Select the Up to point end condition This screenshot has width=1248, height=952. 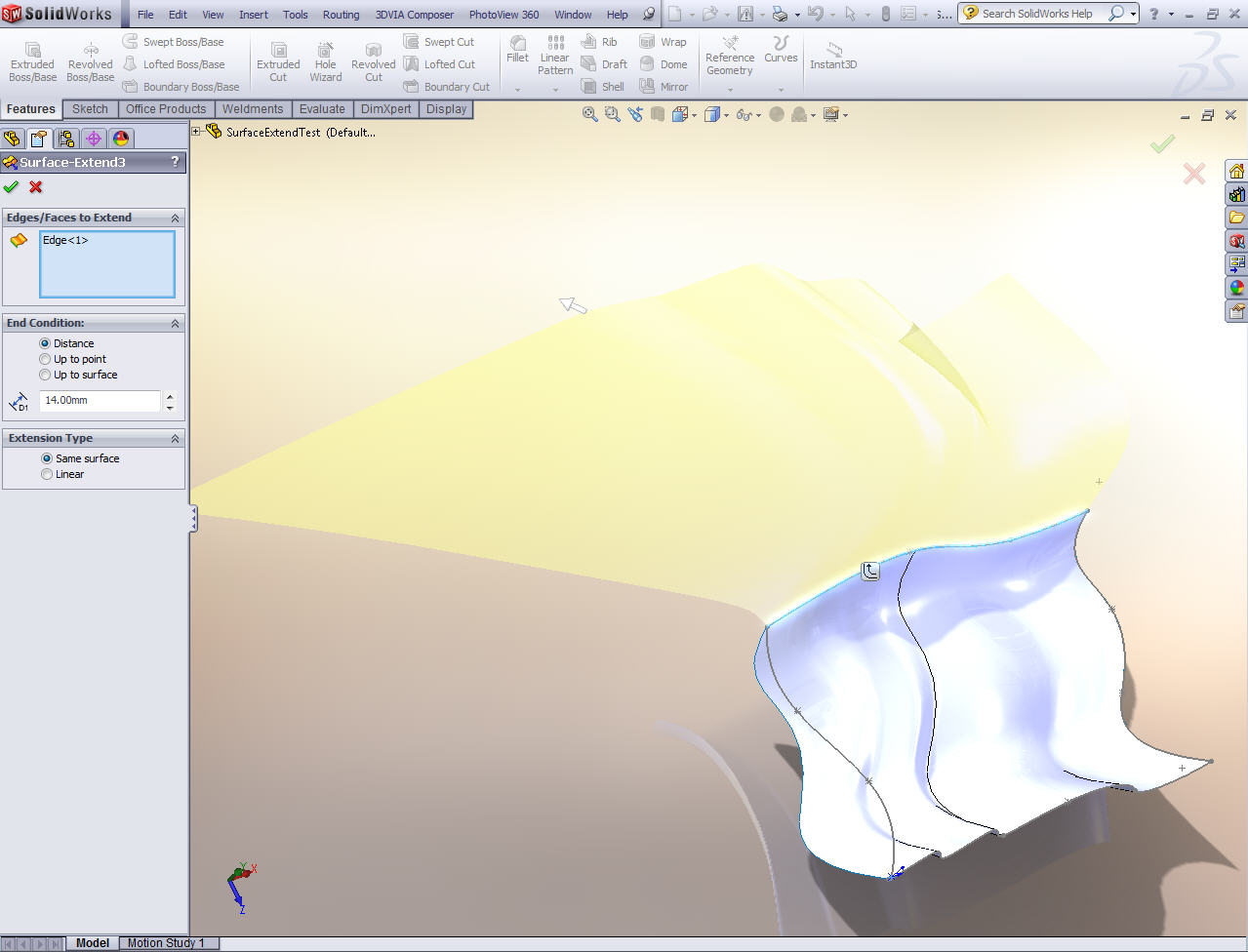(x=45, y=359)
